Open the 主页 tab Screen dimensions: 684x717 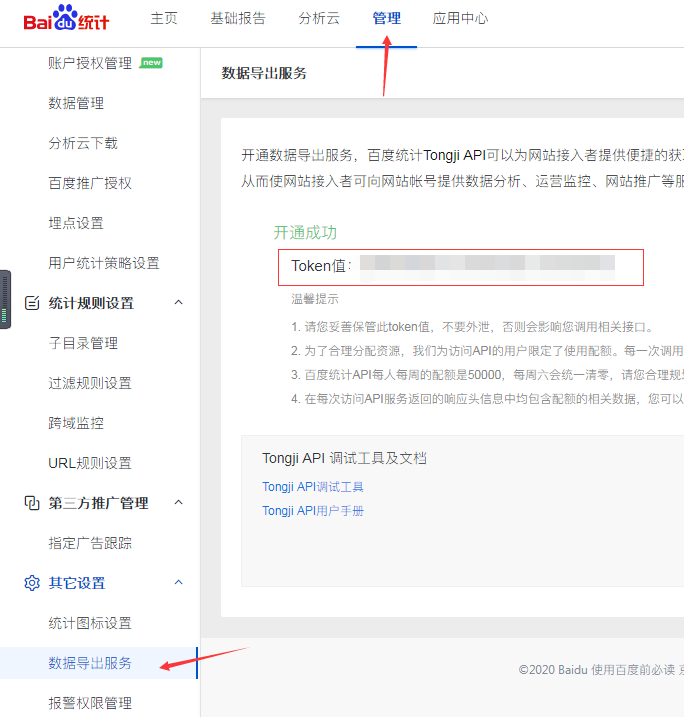(164, 18)
